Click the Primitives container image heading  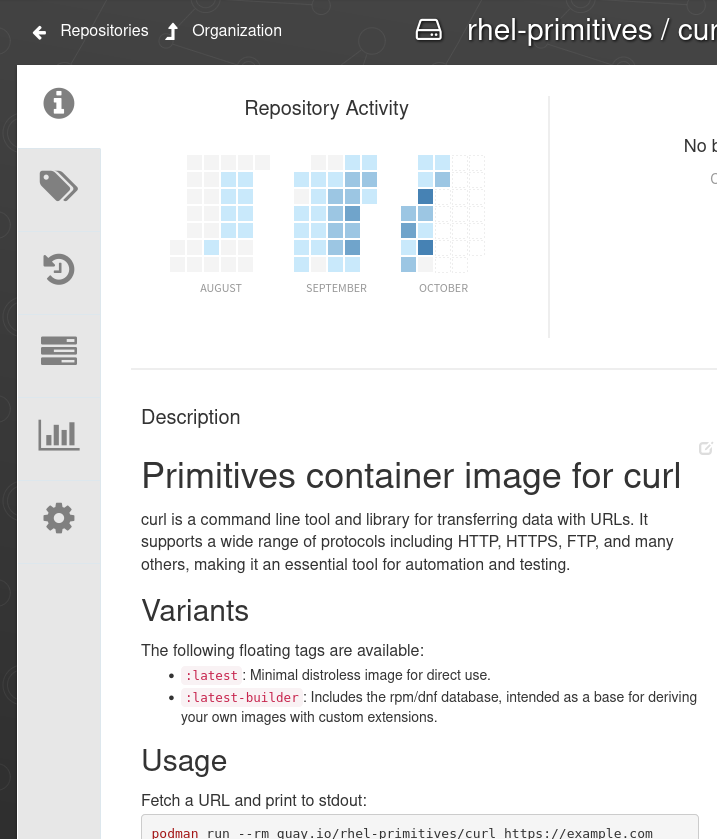click(x=411, y=476)
